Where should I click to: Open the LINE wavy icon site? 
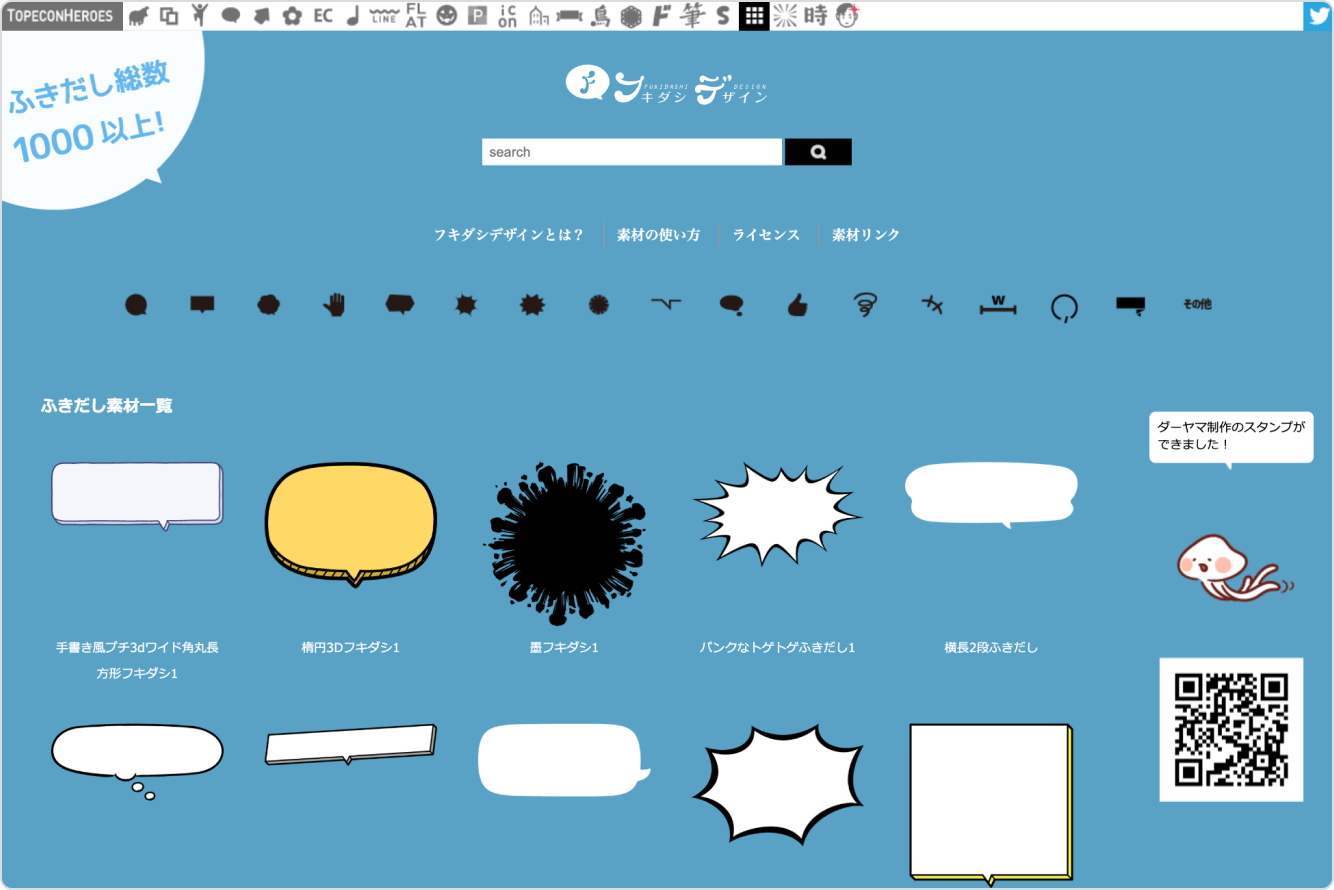383,16
